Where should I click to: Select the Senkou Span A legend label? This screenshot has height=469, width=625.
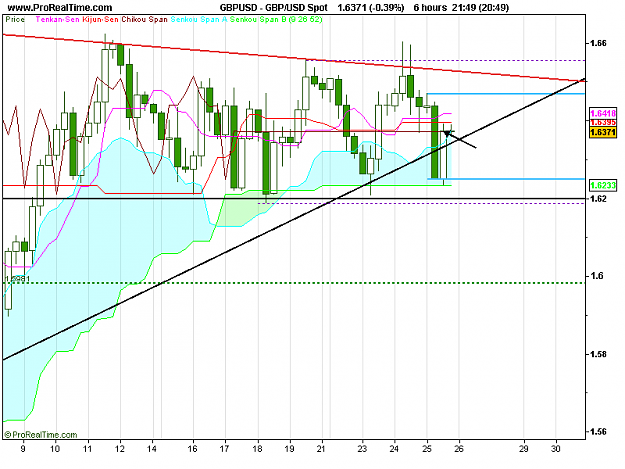199,19
